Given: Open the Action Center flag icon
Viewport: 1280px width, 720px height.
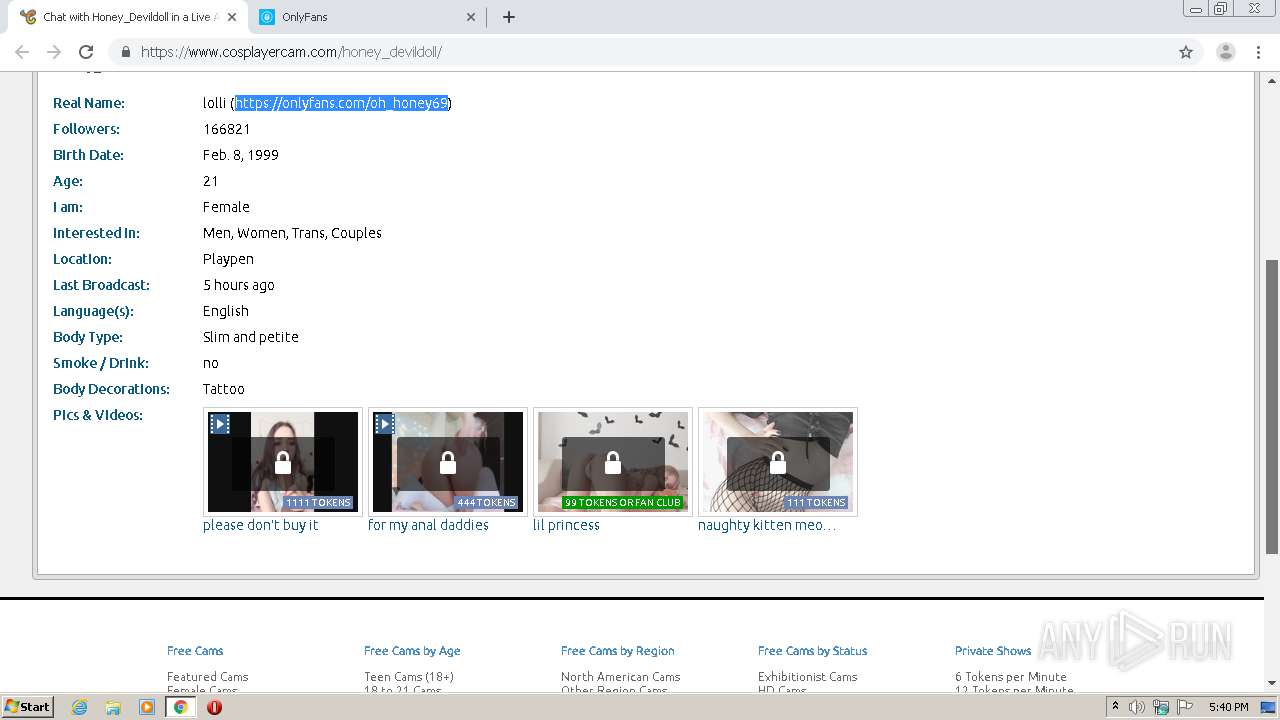Looking at the screenshot, I should (x=1184, y=707).
